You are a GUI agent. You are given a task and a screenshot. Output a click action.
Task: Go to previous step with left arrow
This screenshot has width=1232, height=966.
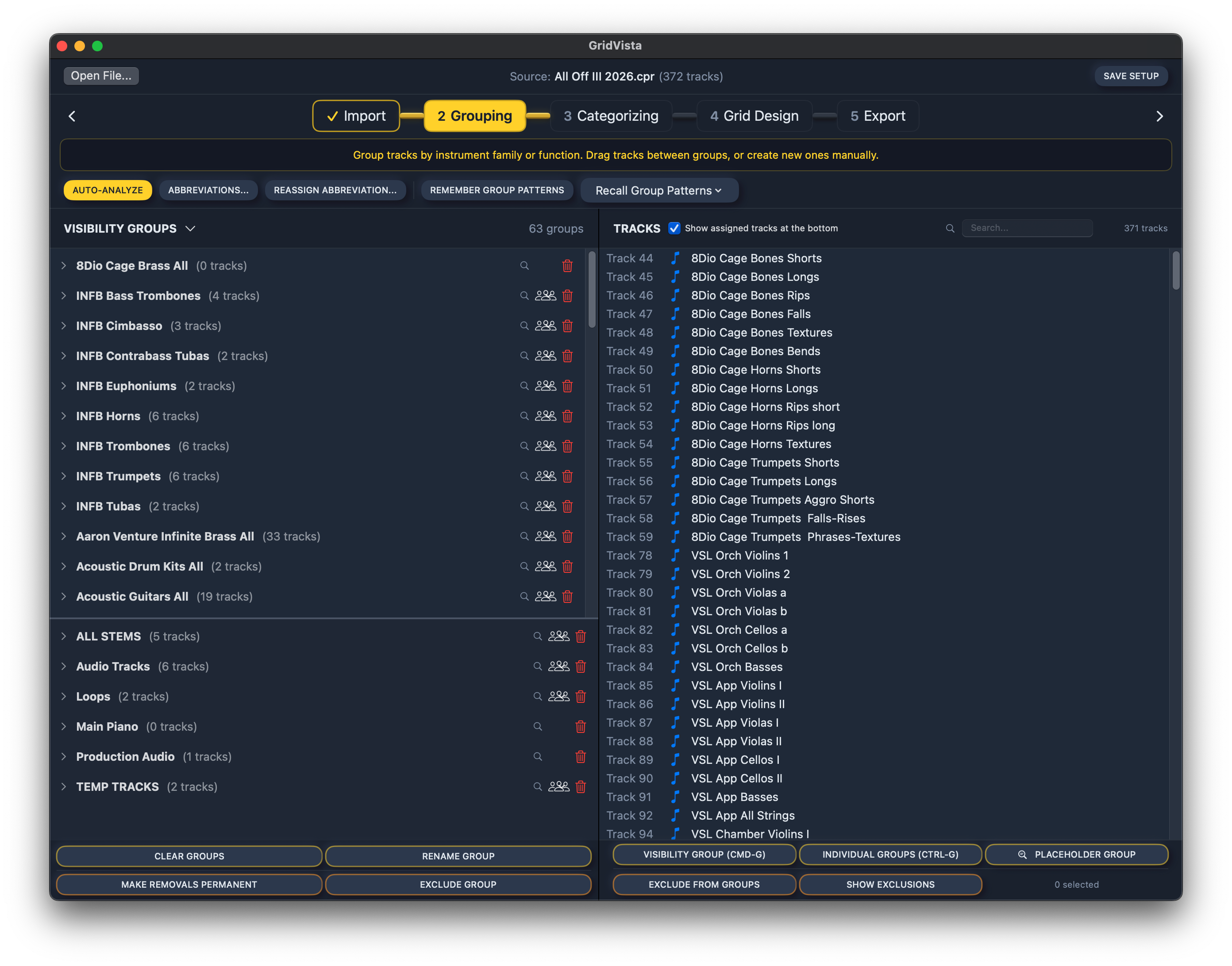pos(72,116)
